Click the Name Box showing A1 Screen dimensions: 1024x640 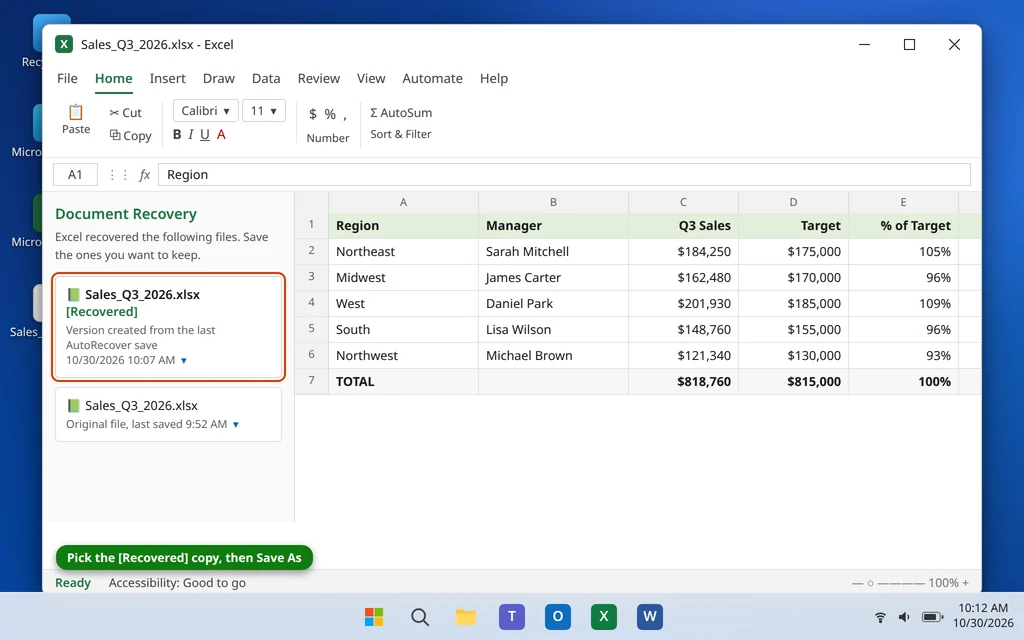coord(75,174)
